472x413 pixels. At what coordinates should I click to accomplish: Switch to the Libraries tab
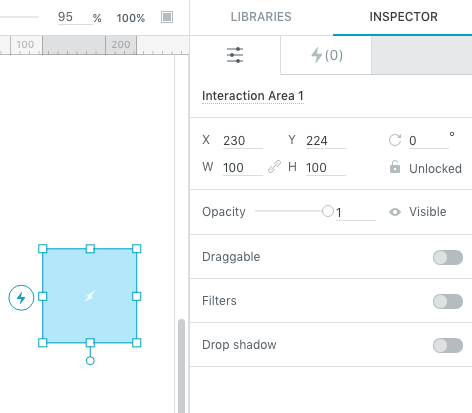pos(261,17)
